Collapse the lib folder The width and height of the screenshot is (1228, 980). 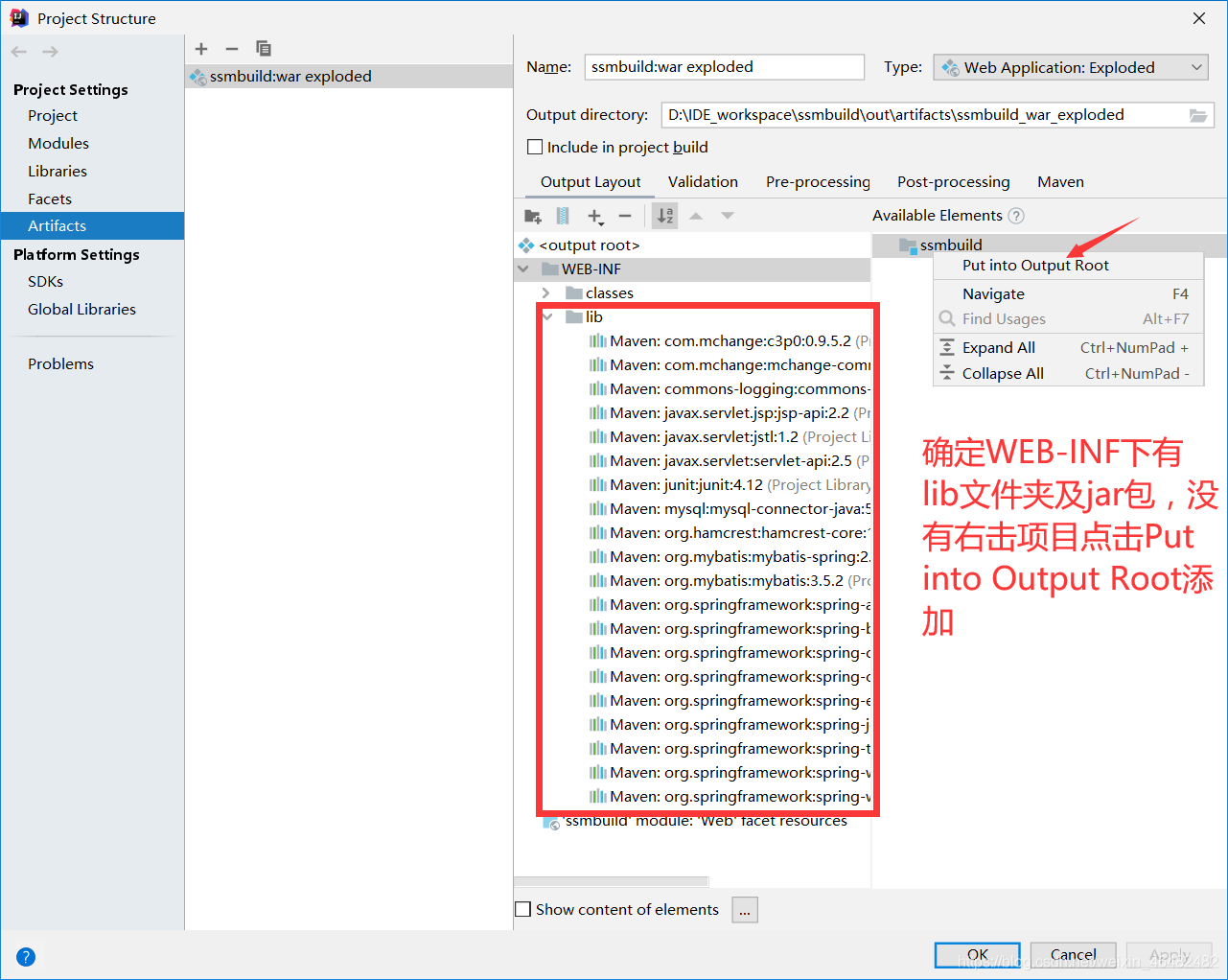(x=546, y=316)
